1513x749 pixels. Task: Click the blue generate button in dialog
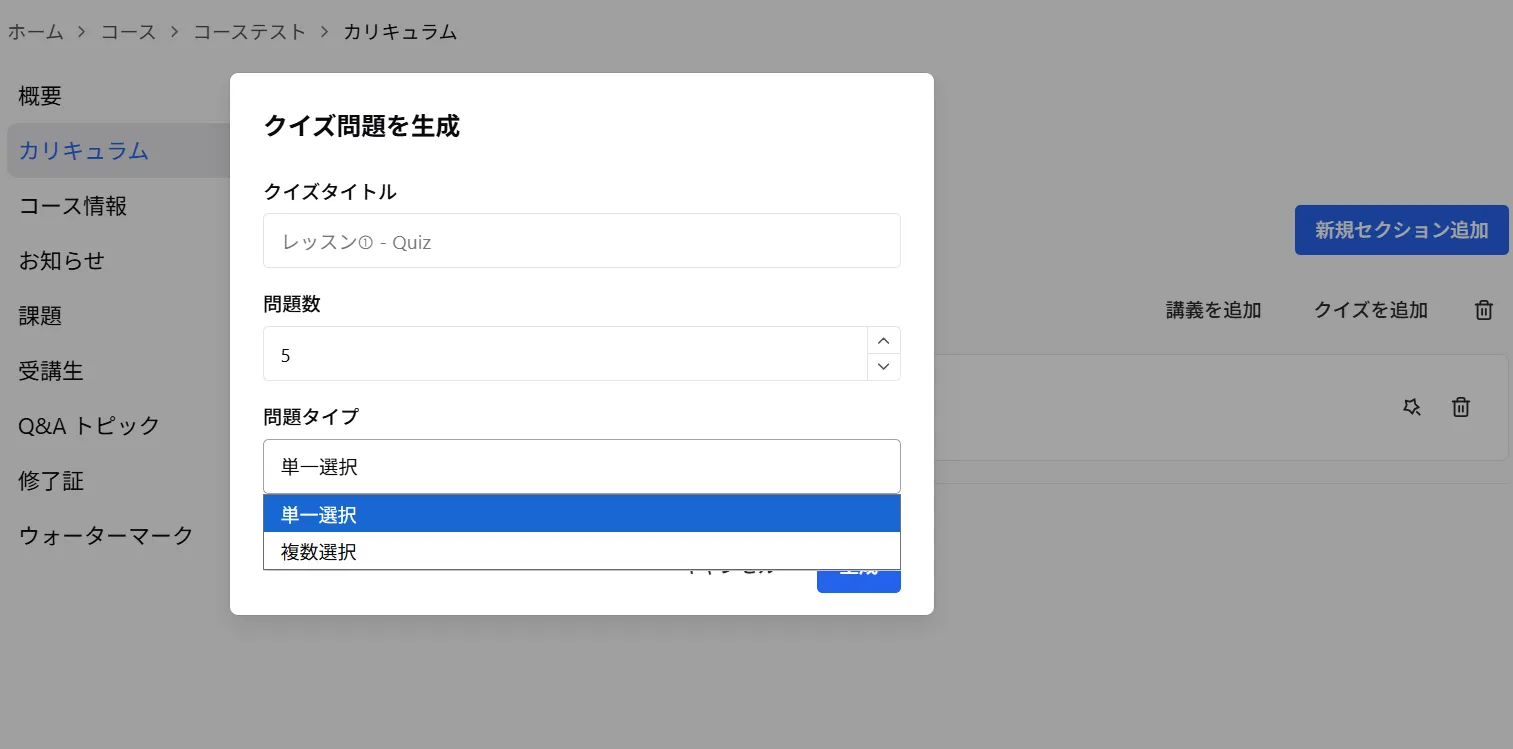859,580
